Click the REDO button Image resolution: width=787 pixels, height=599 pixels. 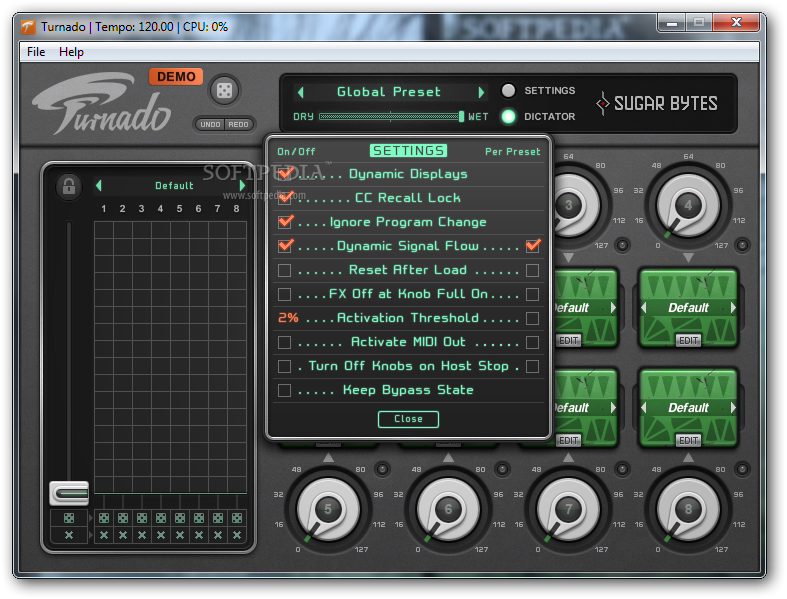(x=238, y=125)
